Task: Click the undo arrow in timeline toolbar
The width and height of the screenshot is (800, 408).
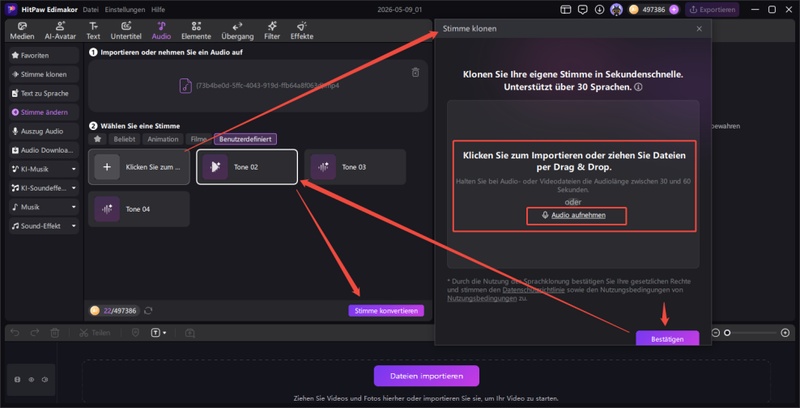Action: [x=15, y=333]
